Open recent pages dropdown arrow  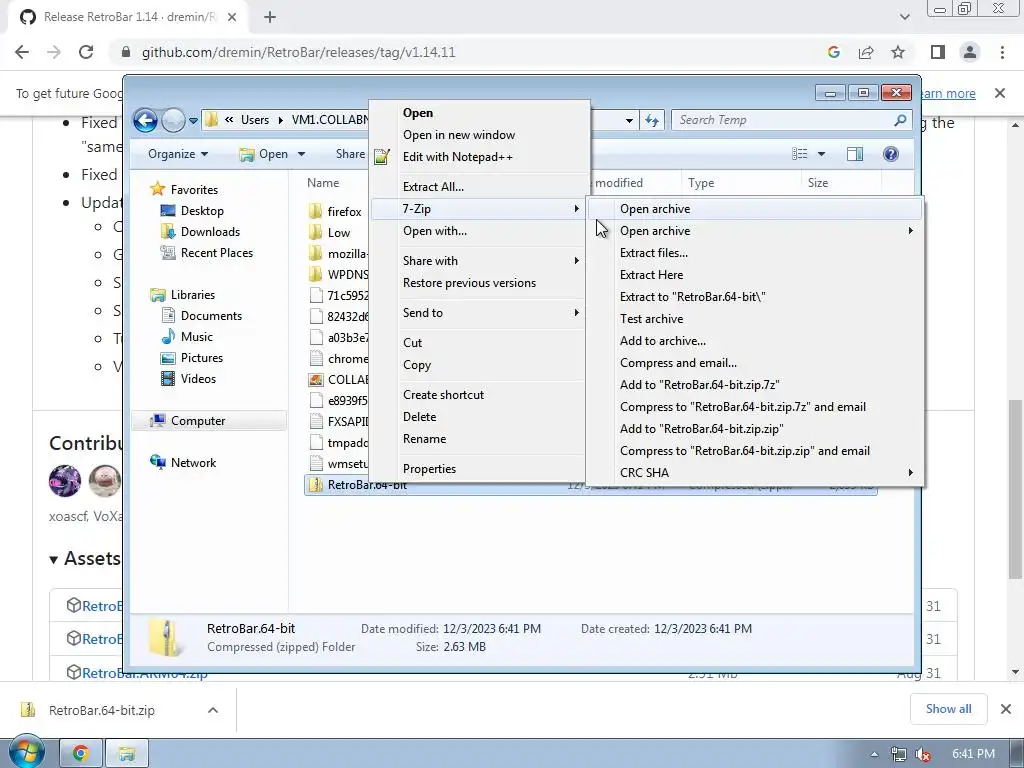point(193,120)
